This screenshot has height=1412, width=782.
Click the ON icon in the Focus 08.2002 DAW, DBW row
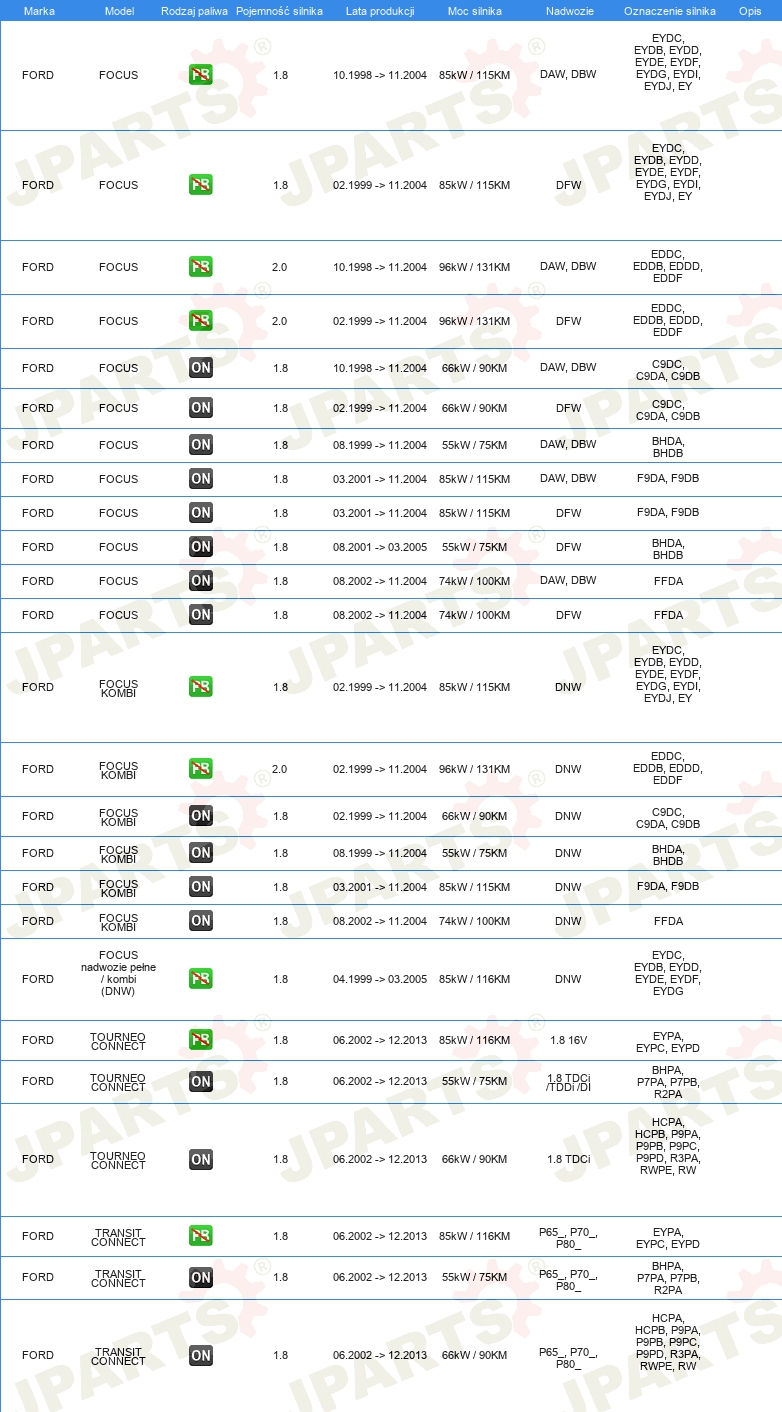pos(201,581)
